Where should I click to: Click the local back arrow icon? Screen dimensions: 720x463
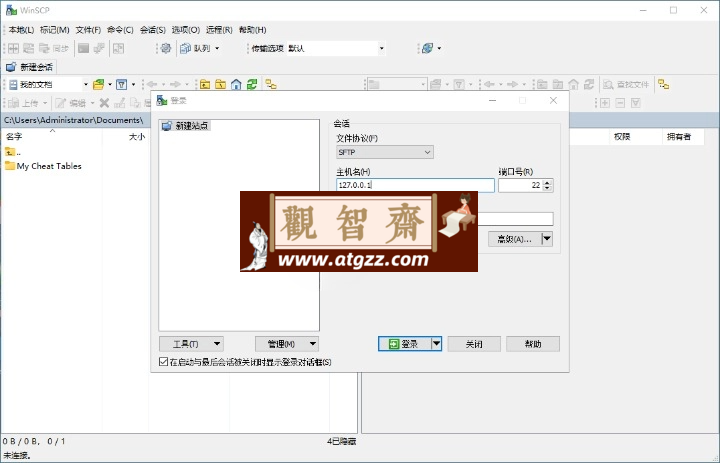point(152,85)
